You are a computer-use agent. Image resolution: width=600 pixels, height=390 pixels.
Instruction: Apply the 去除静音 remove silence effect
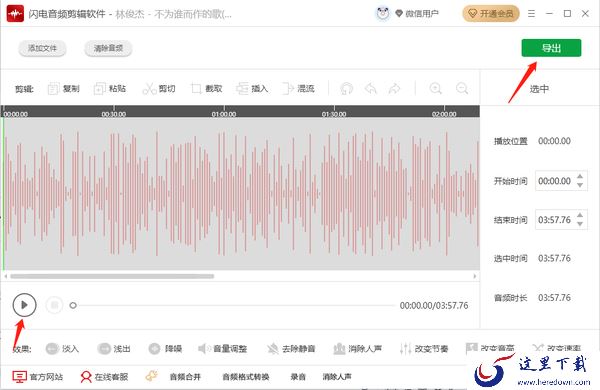point(291,349)
